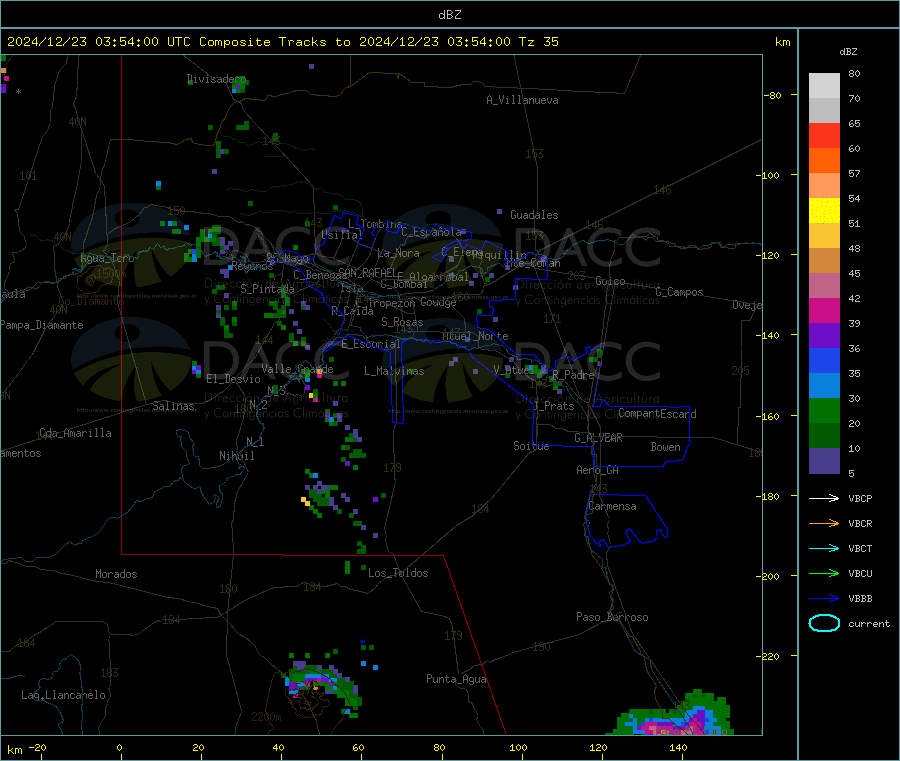The image size is (900, 761).
Task: Click the Cda_Amarilla location label
Action: (75, 433)
